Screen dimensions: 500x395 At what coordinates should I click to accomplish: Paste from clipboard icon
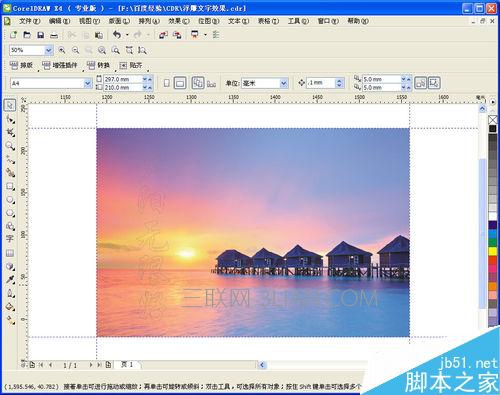(99, 35)
